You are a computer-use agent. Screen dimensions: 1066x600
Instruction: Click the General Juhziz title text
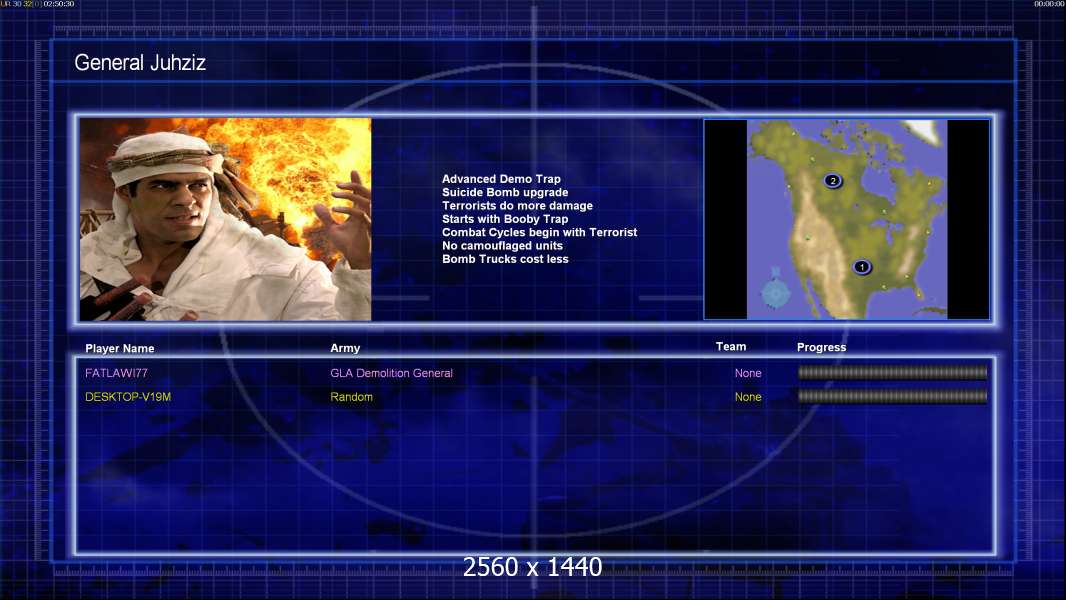click(x=140, y=63)
